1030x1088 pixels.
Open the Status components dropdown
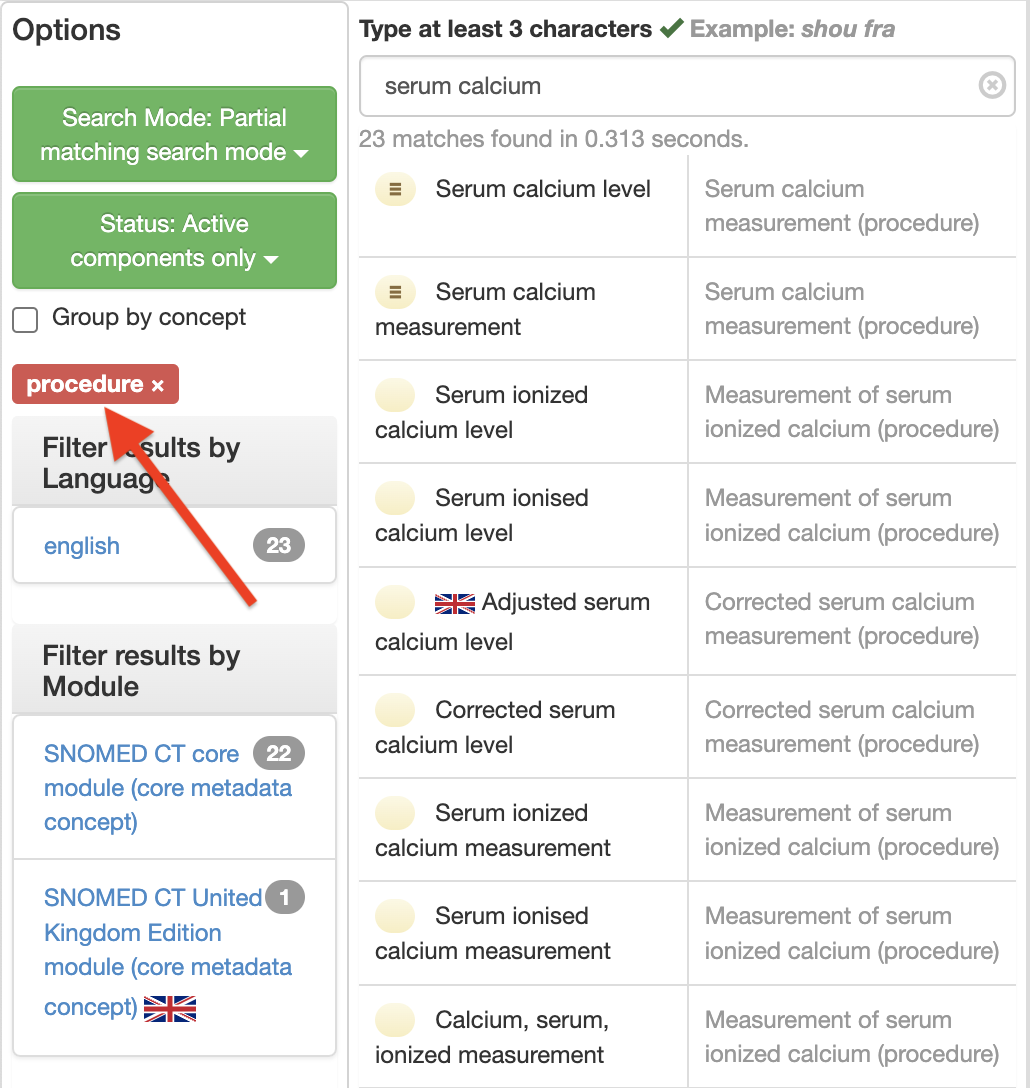pos(174,241)
